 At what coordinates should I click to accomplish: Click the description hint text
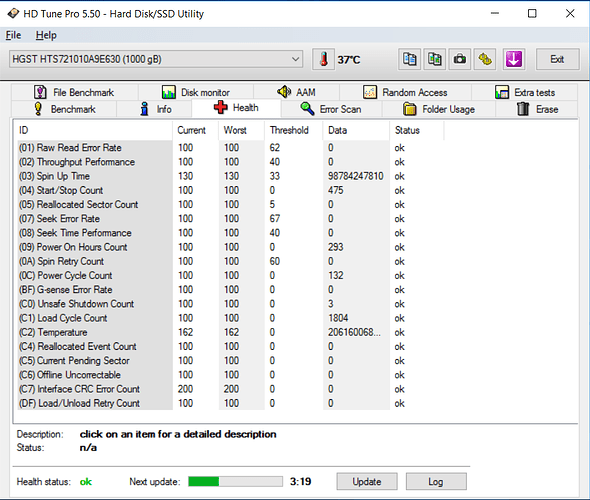click(178, 434)
